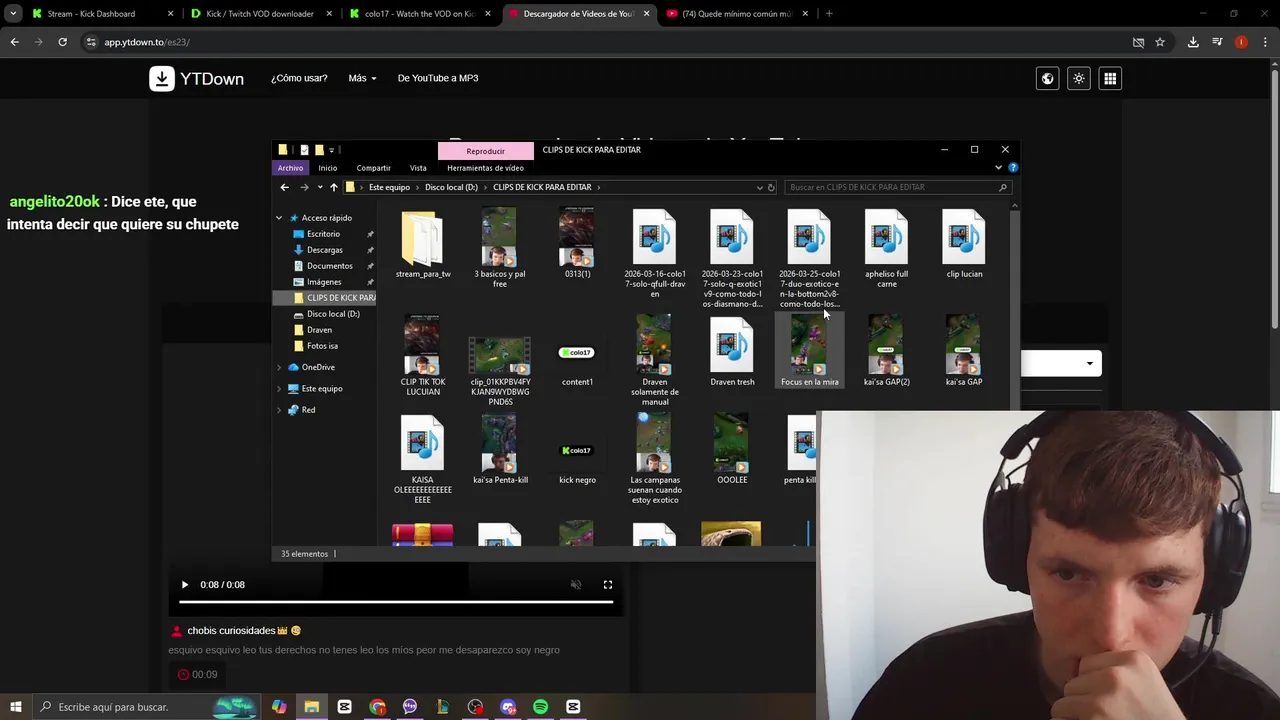
Task: Select the '3 basicos y pal free' video
Action: 499,248
